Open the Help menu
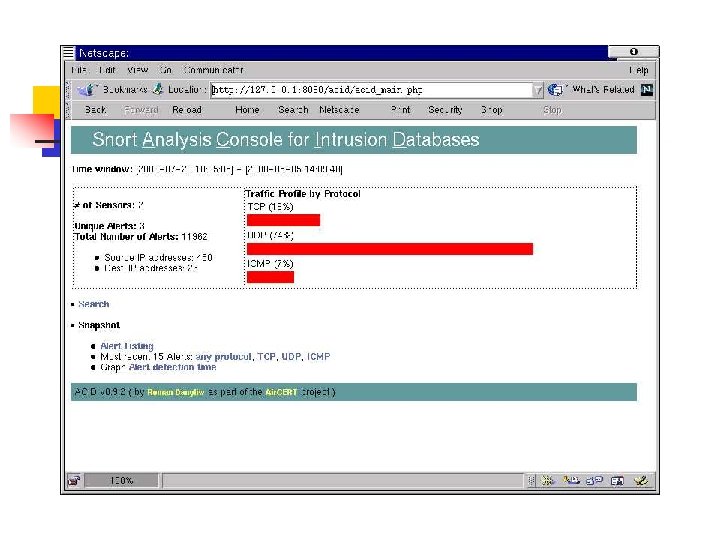The height and width of the screenshot is (540, 720). tap(639, 70)
